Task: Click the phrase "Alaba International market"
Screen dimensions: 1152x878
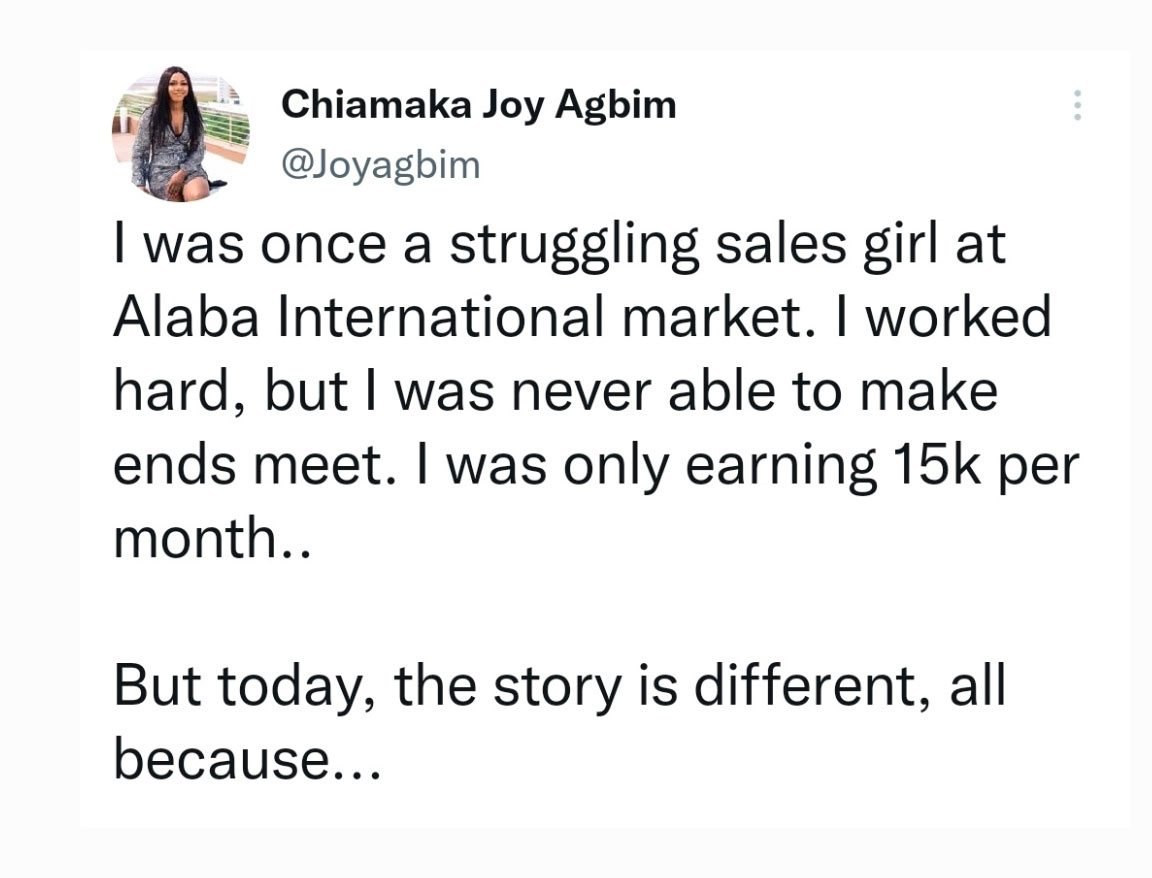Action: click(456, 317)
